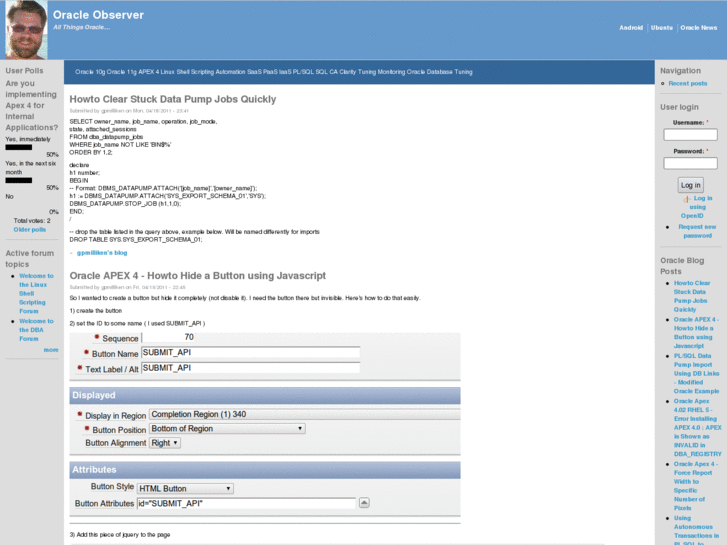The width and height of the screenshot is (727, 545).
Task: Open 'Welcome to the DBA Forum' topic
Action: coord(36,330)
